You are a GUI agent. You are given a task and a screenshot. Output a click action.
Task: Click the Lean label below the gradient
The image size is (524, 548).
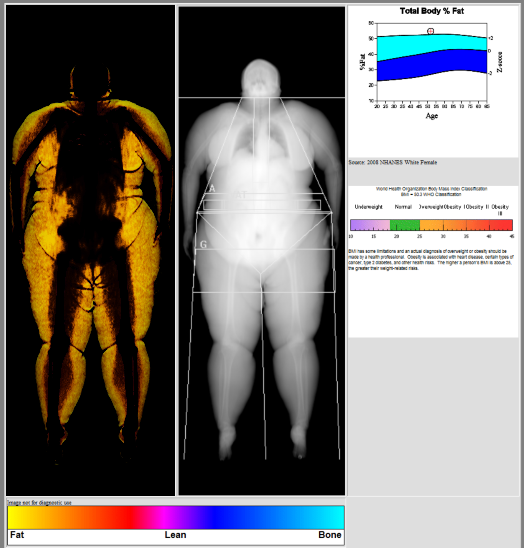tap(175, 535)
